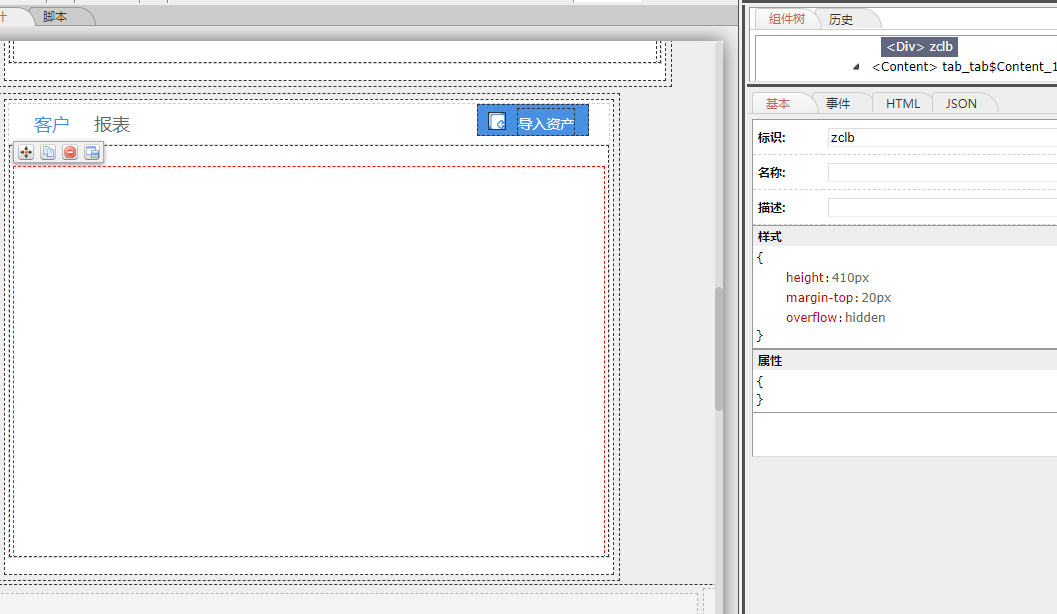1057x614 pixels.
Task: Click the 属性 section header
Action: pos(905,361)
